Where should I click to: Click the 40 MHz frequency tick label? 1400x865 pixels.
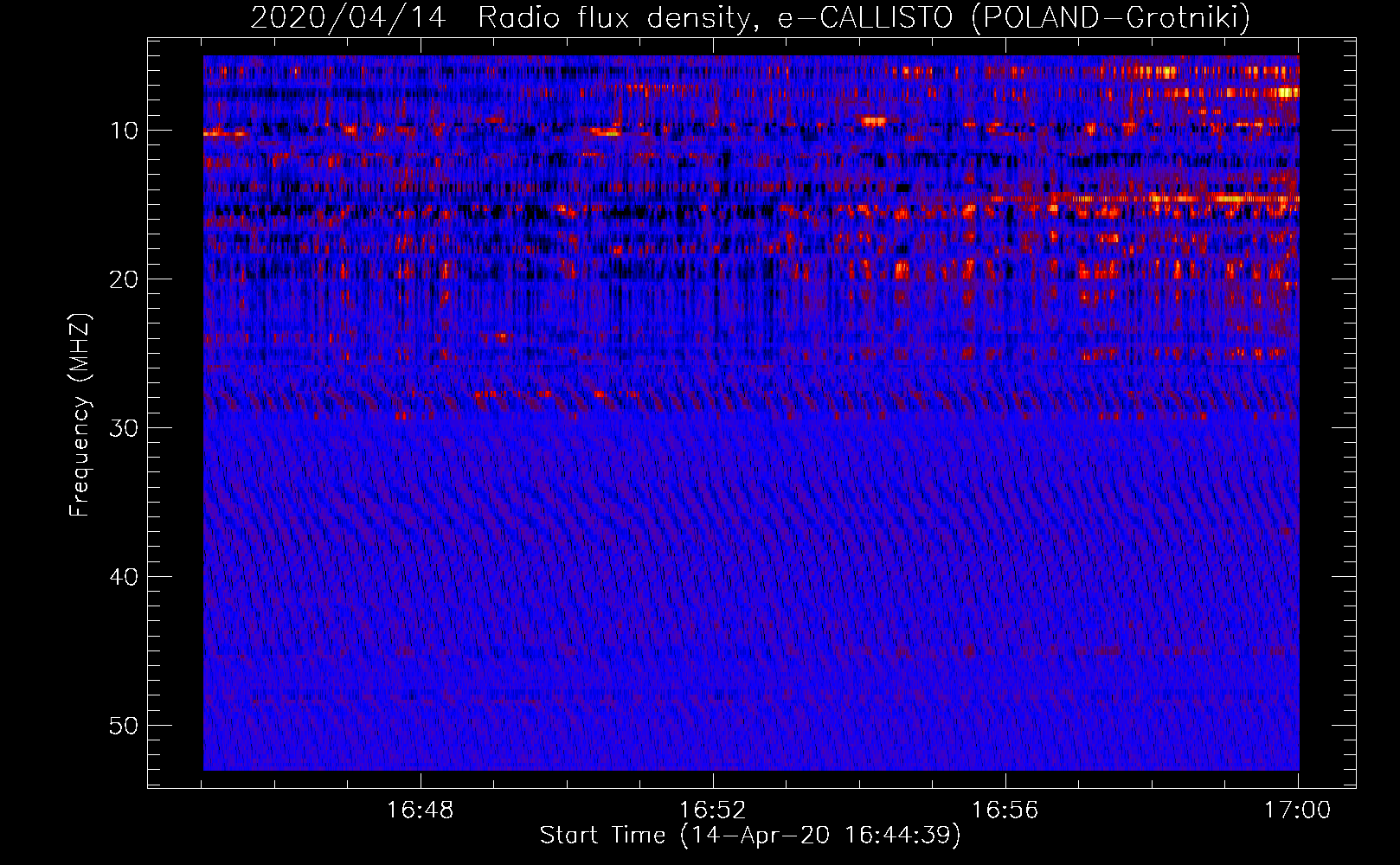point(124,577)
